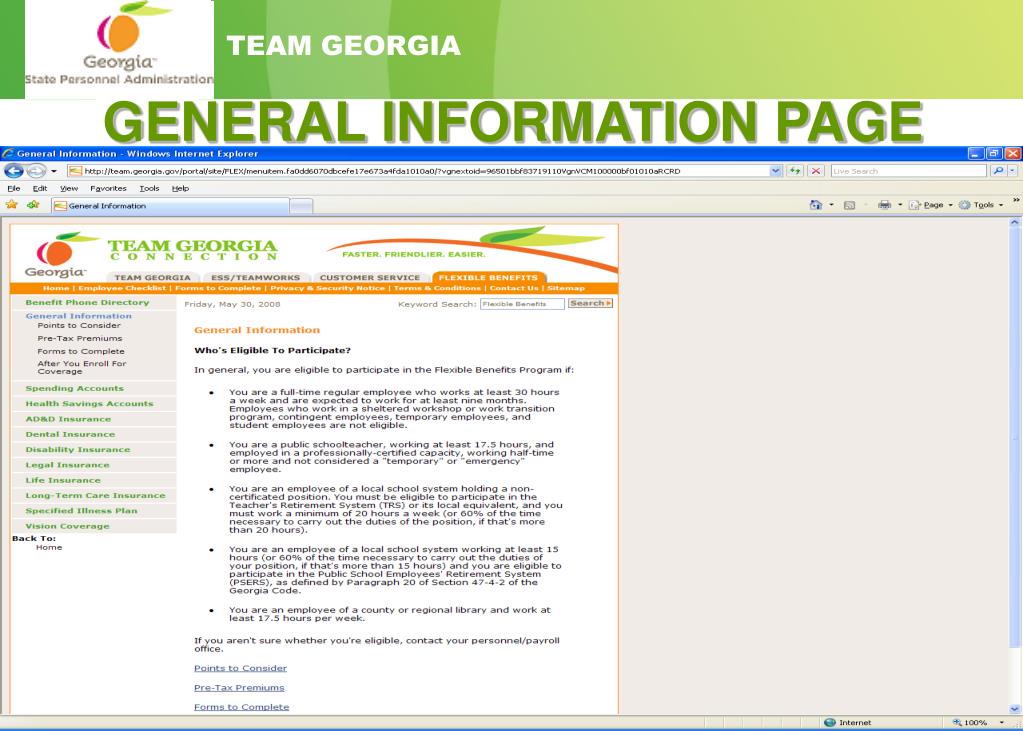Open the search provider options dropdown
The height and width of the screenshot is (731, 1023).
[x=1013, y=171]
